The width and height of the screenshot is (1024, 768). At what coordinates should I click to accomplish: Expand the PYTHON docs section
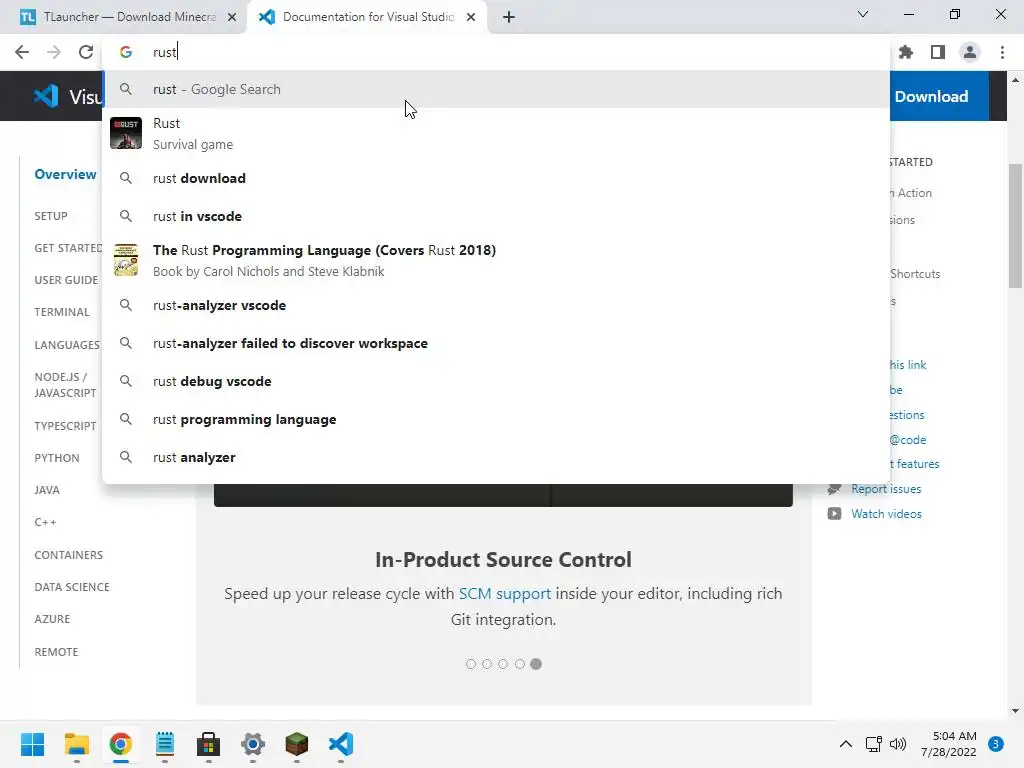pos(57,458)
